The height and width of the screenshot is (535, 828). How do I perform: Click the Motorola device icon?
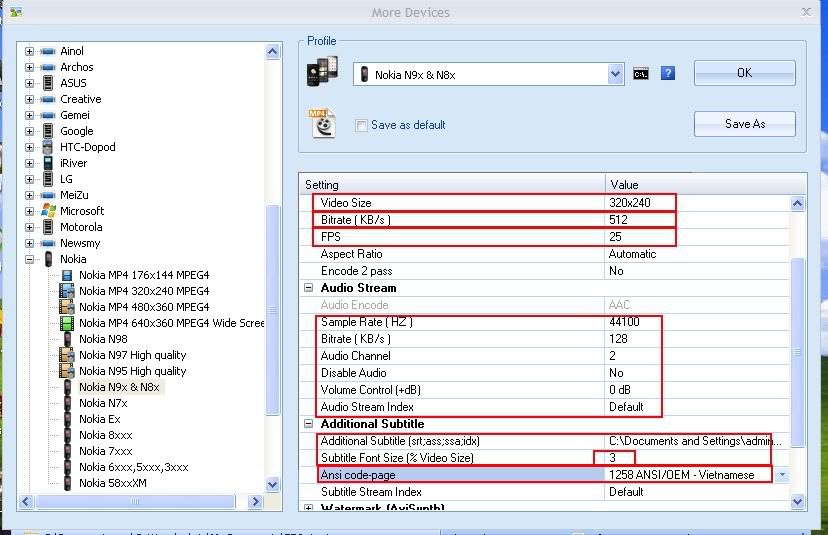pos(48,227)
